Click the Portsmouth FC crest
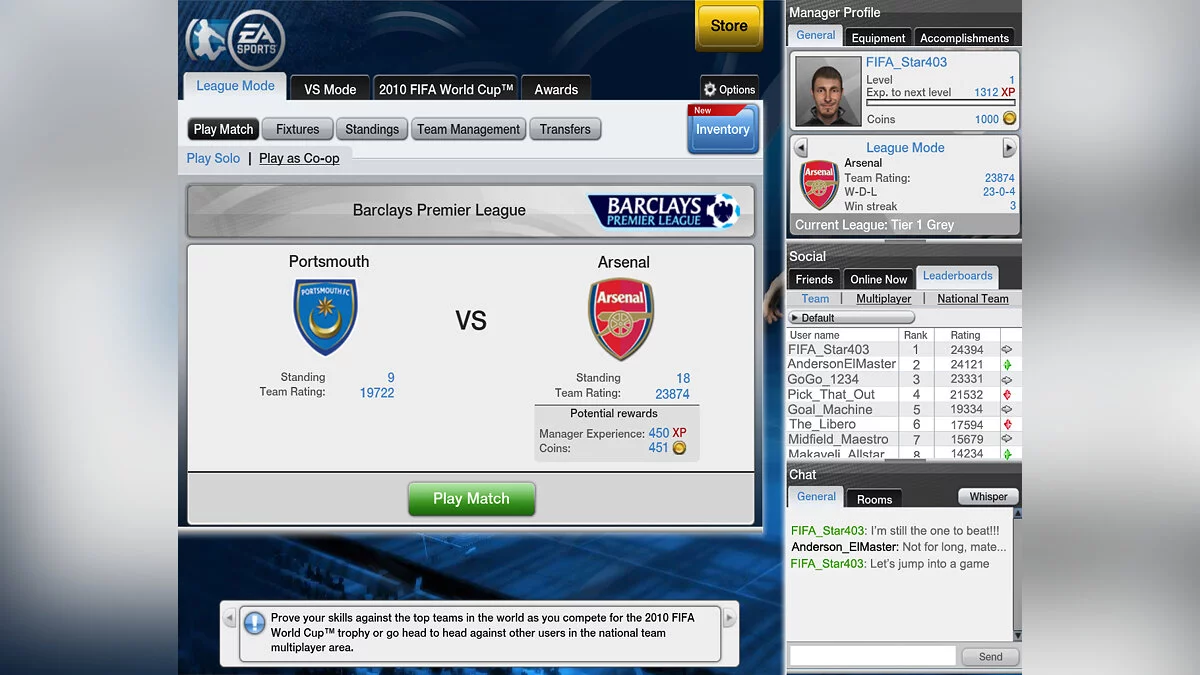 pyautogui.click(x=325, y=317)
